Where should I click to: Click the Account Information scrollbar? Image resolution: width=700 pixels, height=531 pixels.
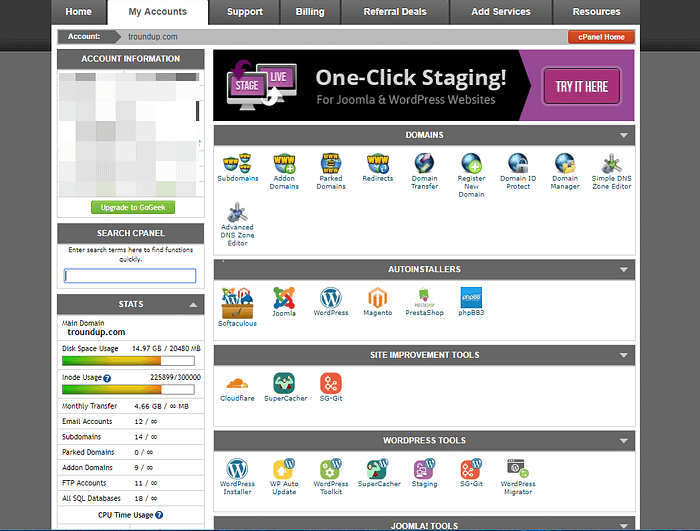coord(197,111)
